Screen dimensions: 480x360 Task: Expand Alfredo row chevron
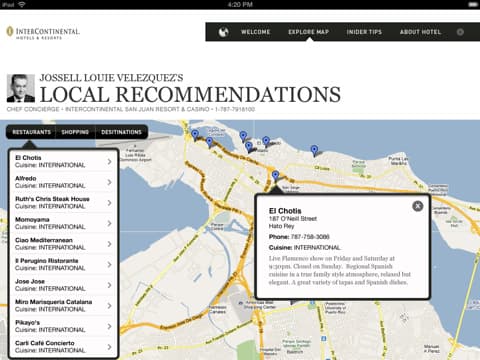109,182
